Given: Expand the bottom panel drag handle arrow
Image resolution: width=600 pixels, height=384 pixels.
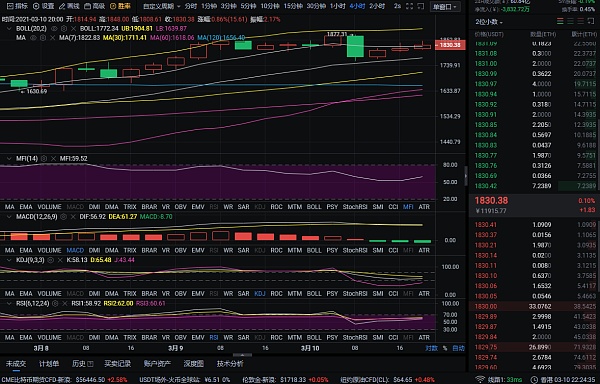Looking at the screenshot, I should click(242, 355).
